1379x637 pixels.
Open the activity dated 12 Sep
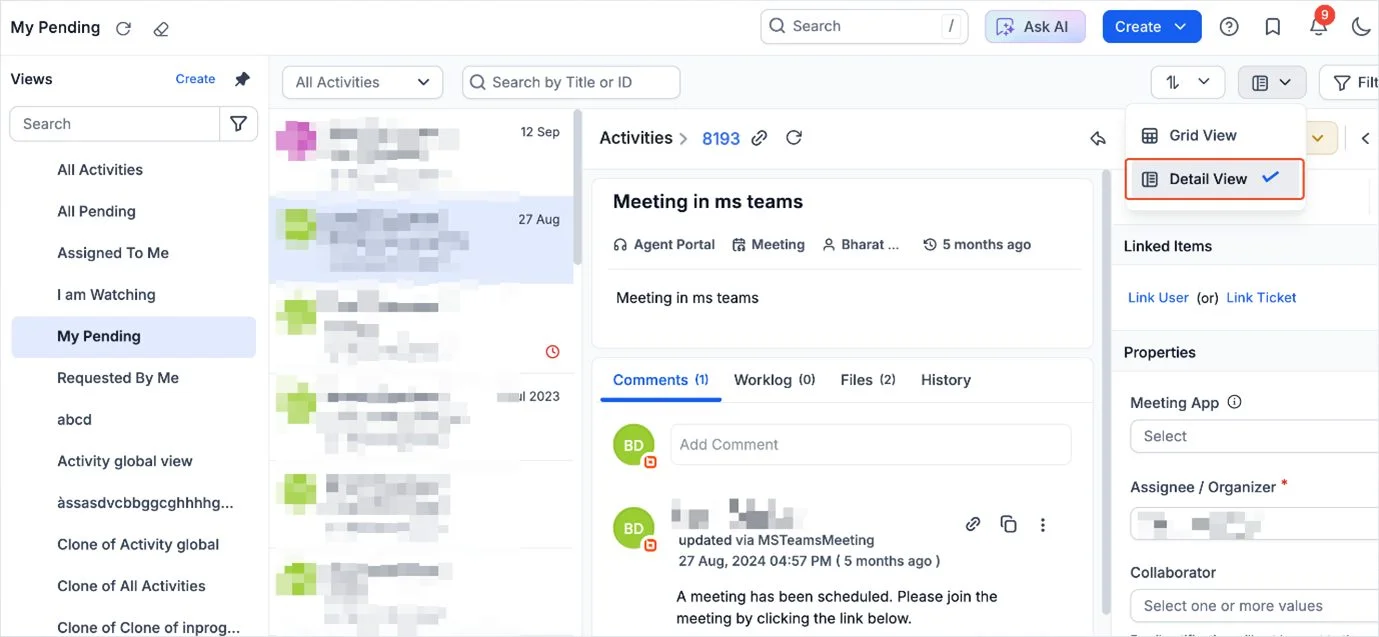pos(420,152)
